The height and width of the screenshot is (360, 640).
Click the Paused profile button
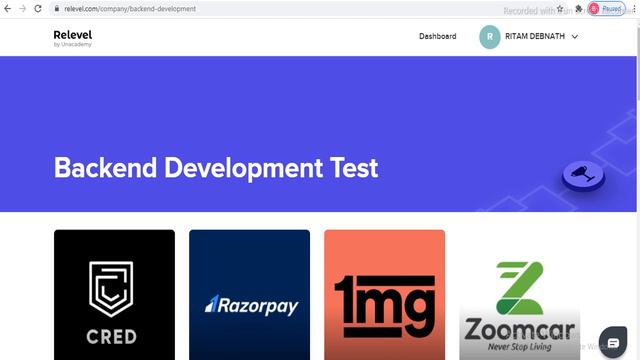(607, 9)
